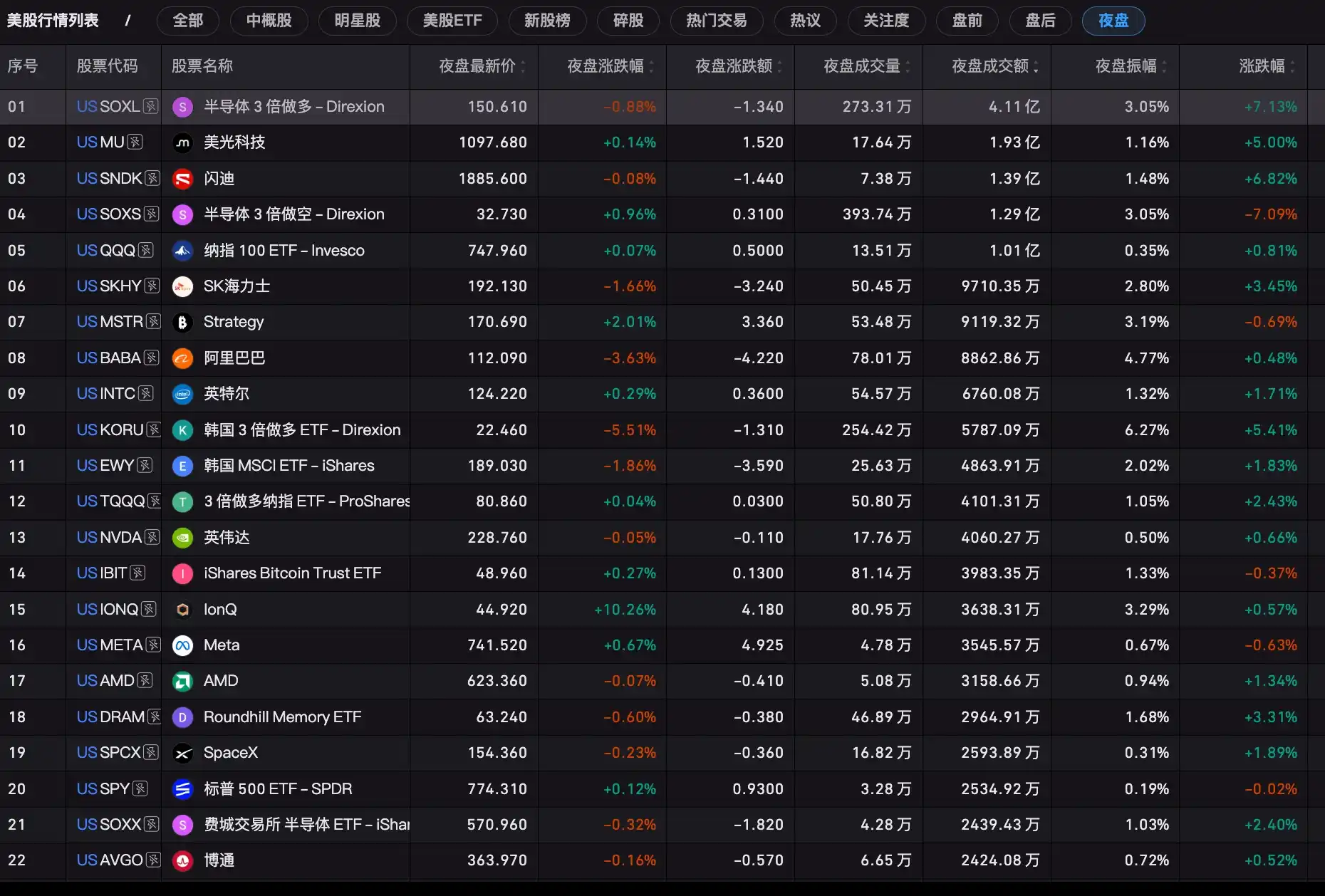The width and height of the screenshot is (1325, 896).
Task: Click the IonQ logo icon
Action: [183, 610]
